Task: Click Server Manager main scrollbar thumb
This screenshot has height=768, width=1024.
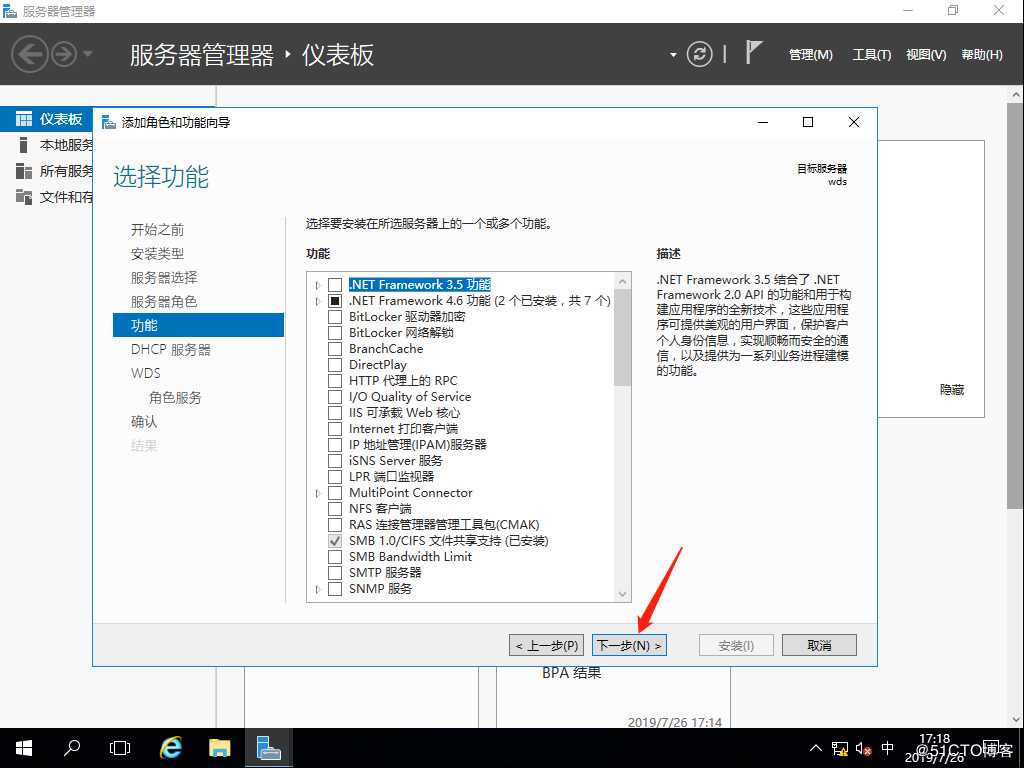Action: tap(1016, 305)
